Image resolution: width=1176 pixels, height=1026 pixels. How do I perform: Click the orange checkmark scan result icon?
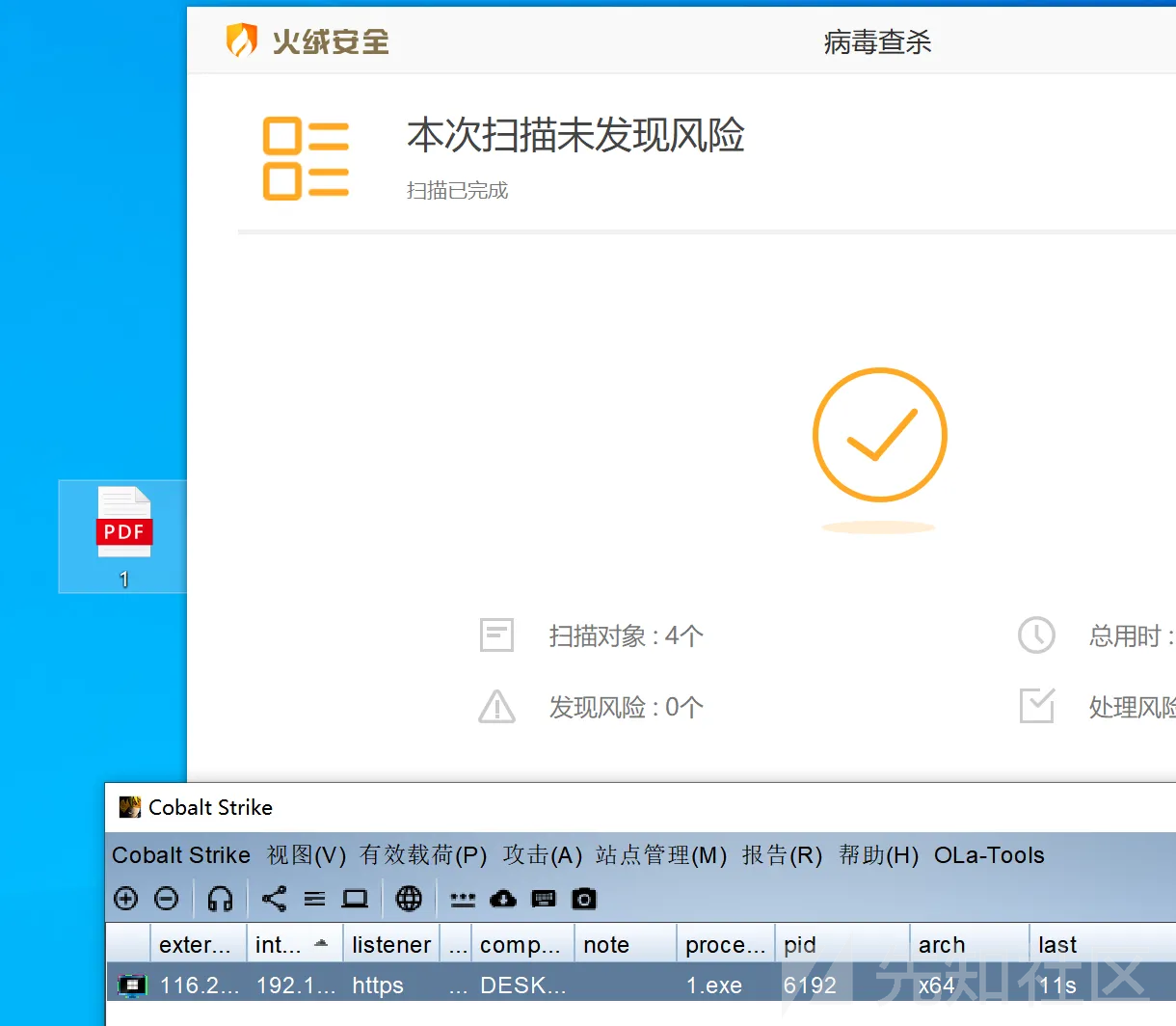(879, 435)
